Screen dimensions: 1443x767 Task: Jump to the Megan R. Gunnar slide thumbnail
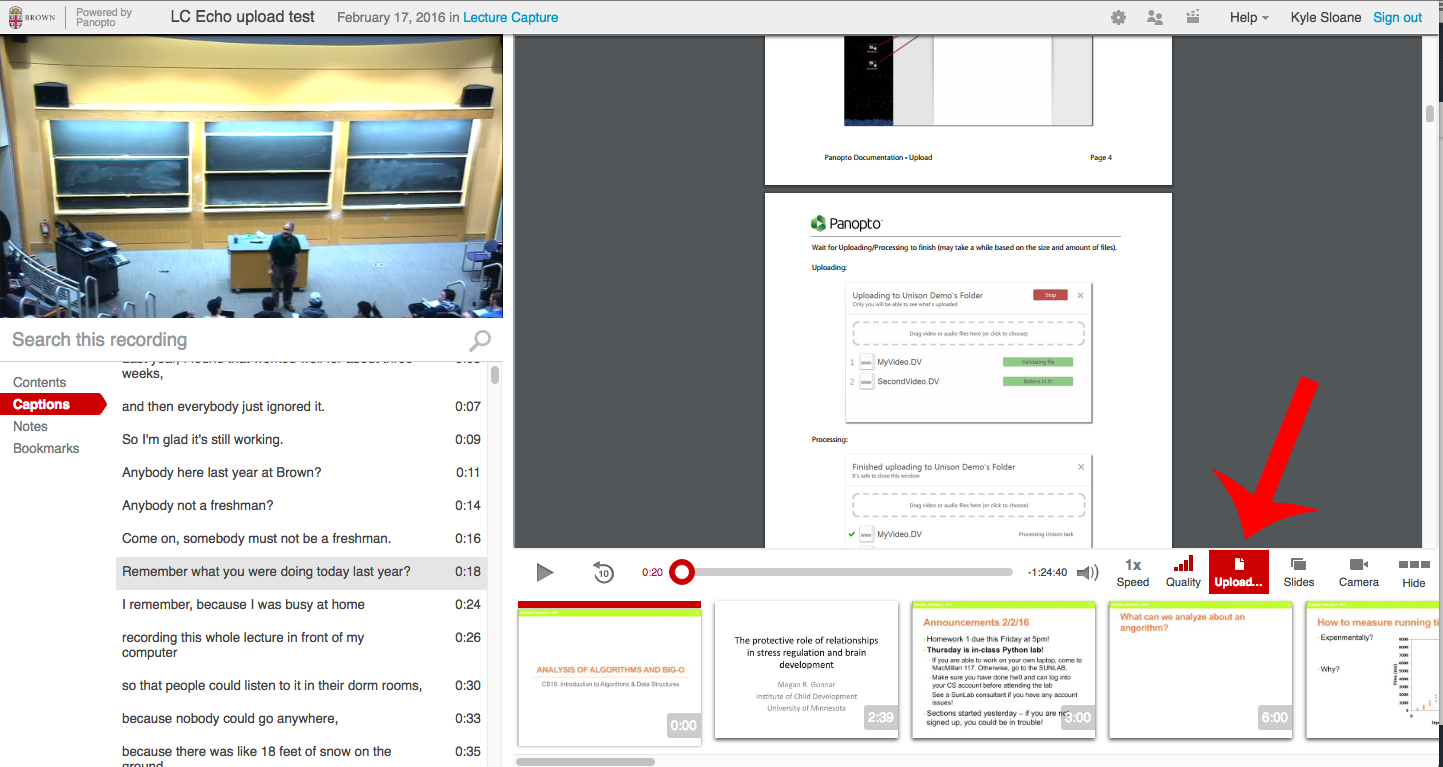click(x=806, y=670)
